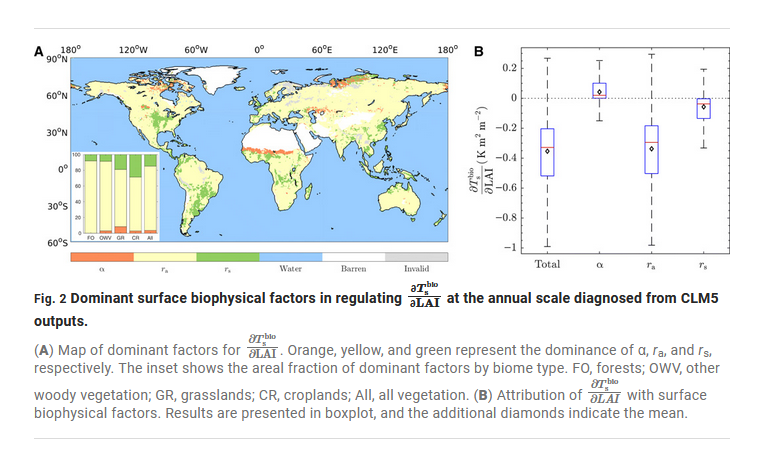Click the panel 'B' letter label

tap(478, 51)
